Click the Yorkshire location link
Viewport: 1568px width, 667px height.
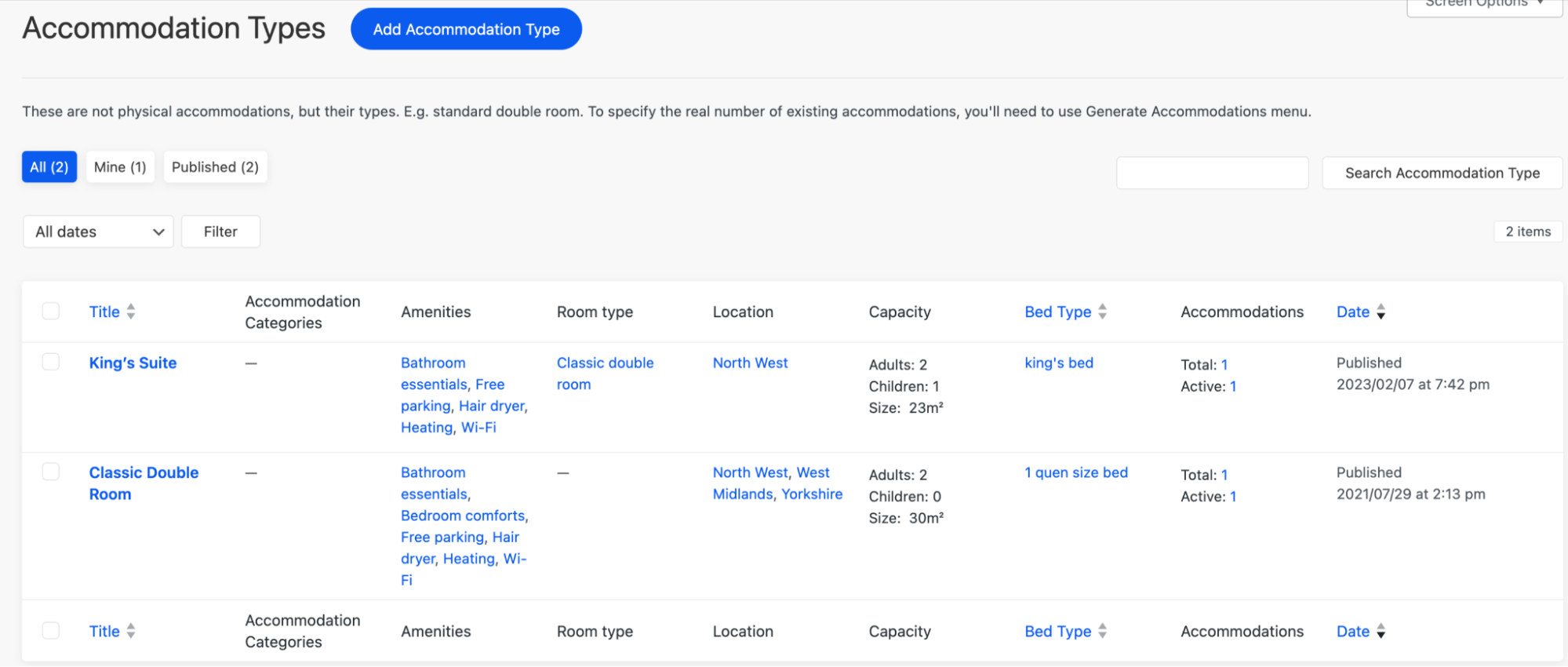[x=812, y=494]
